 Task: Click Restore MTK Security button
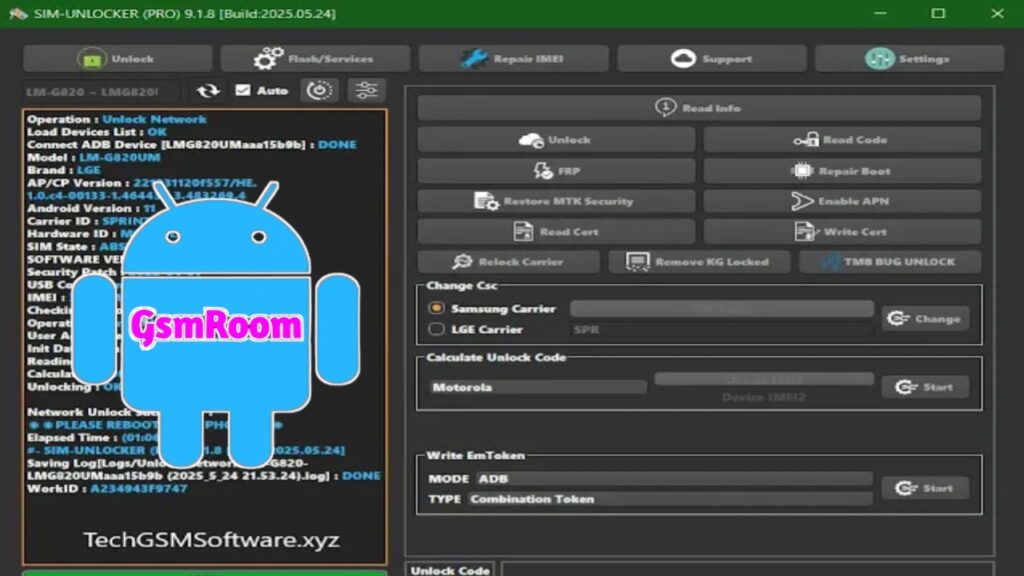(556, 201)
